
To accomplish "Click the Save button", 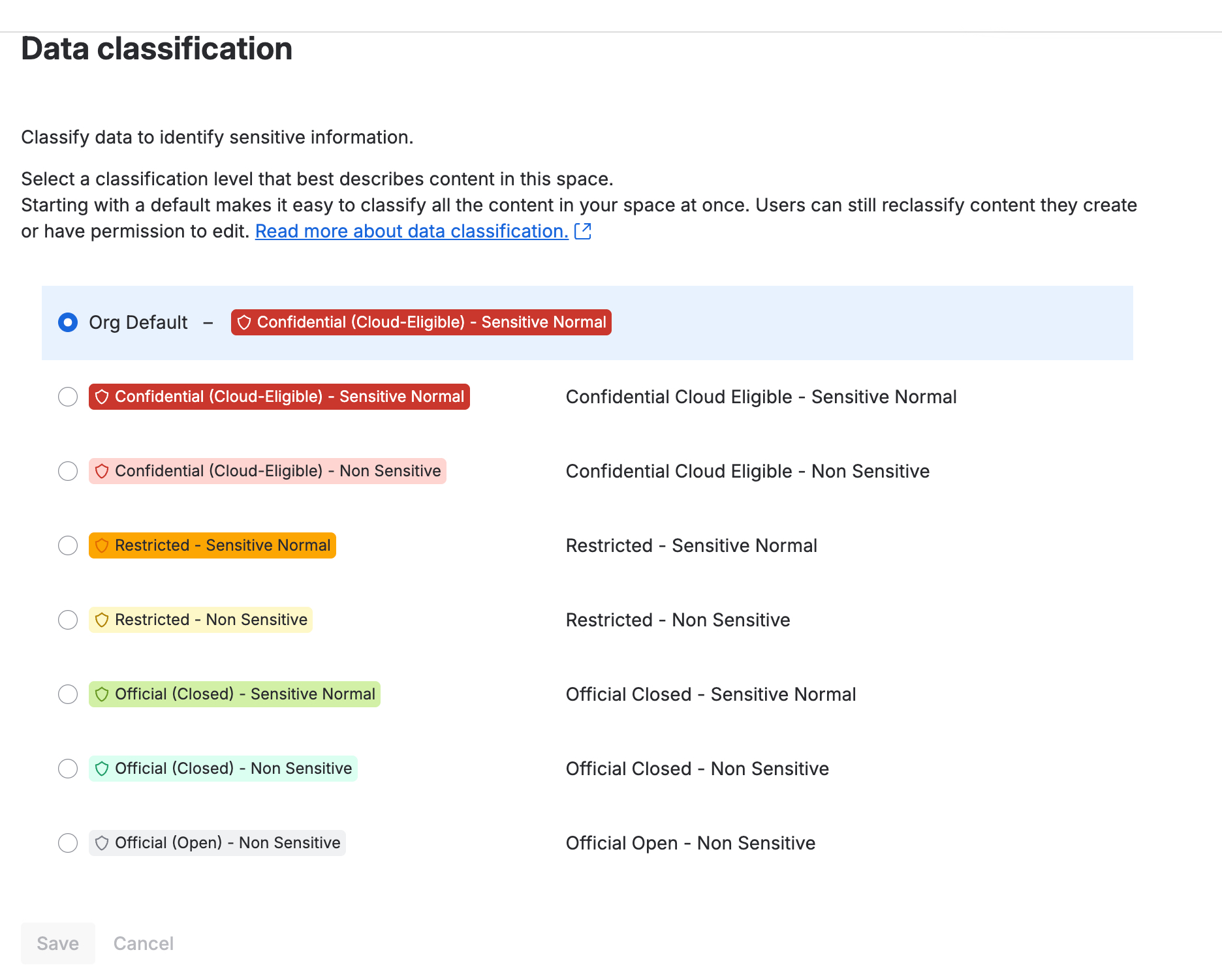I will [x=58, y=943].
